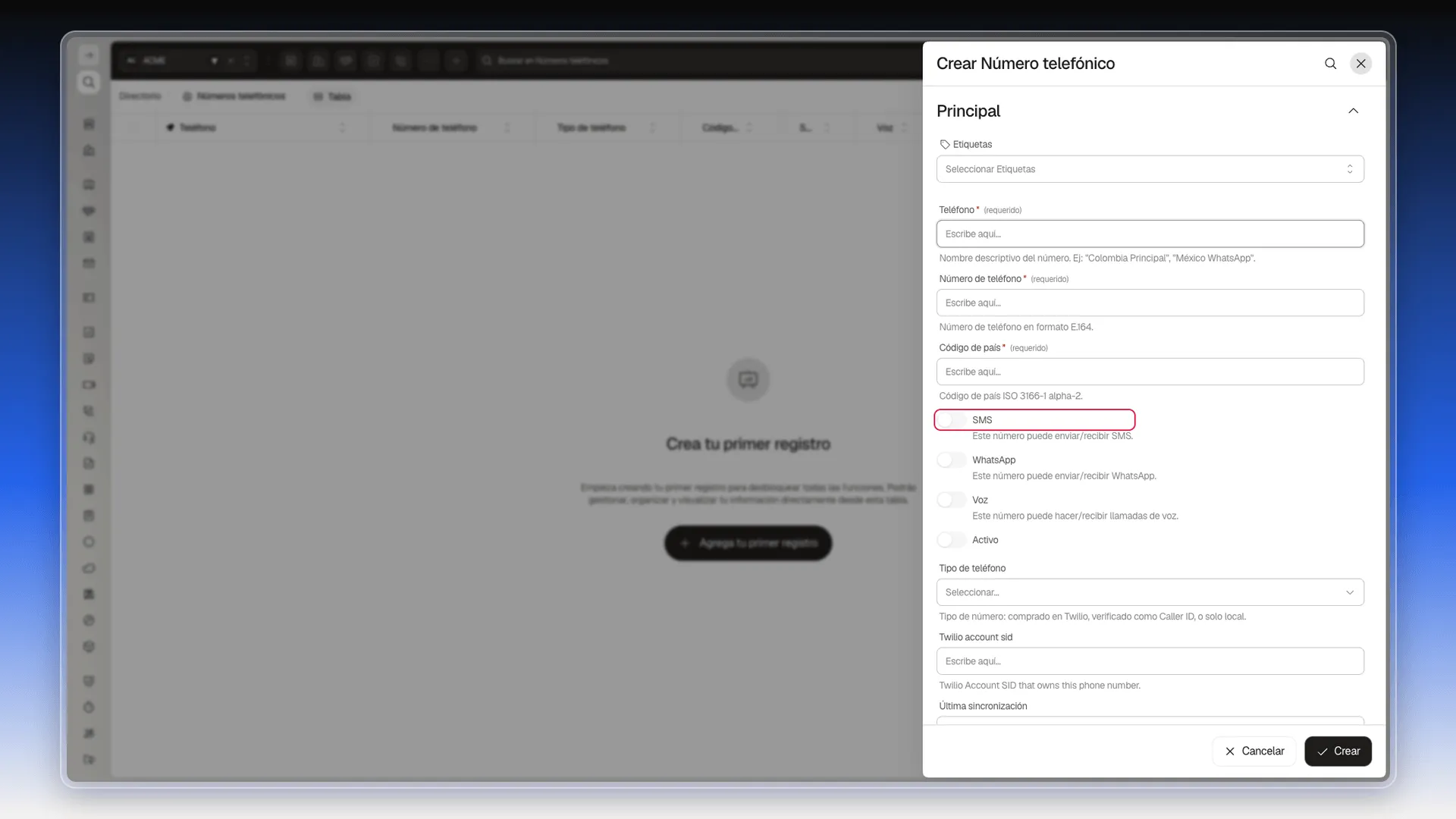Focus the Teléfono input field
The image size is (1456, 819).
(1150, 234)
